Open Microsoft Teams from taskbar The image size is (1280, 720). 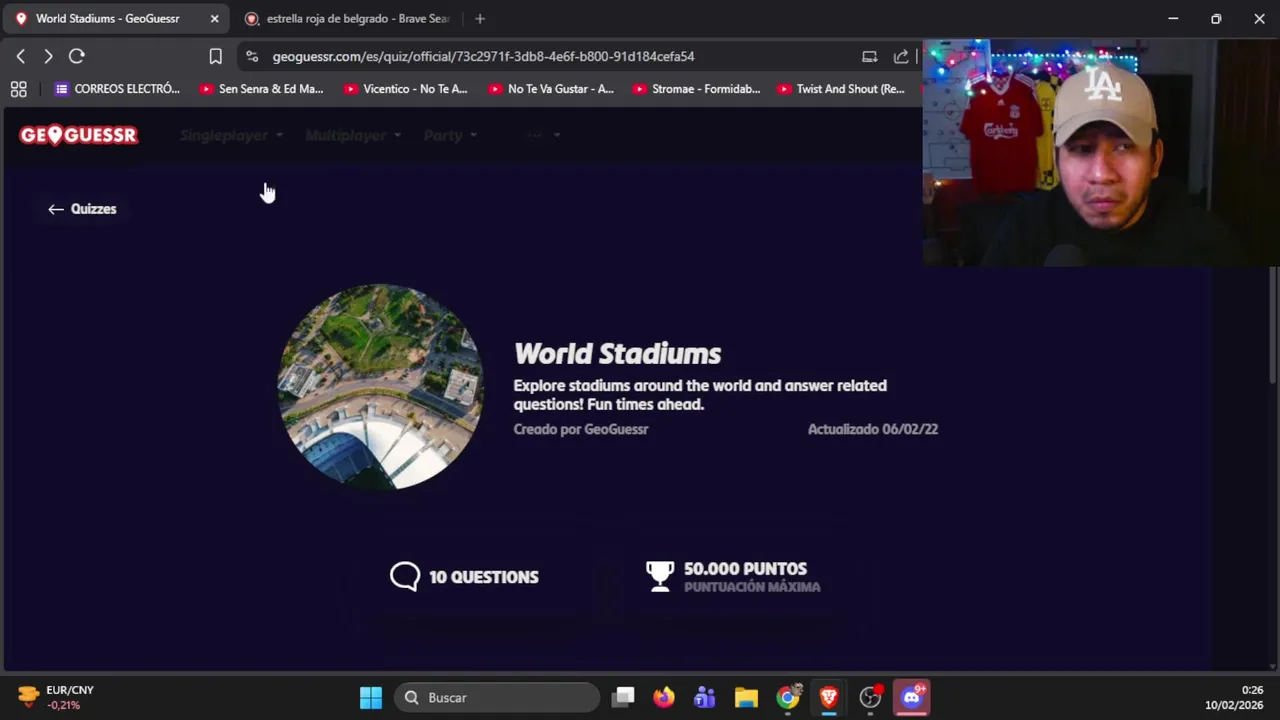point(705,697)
